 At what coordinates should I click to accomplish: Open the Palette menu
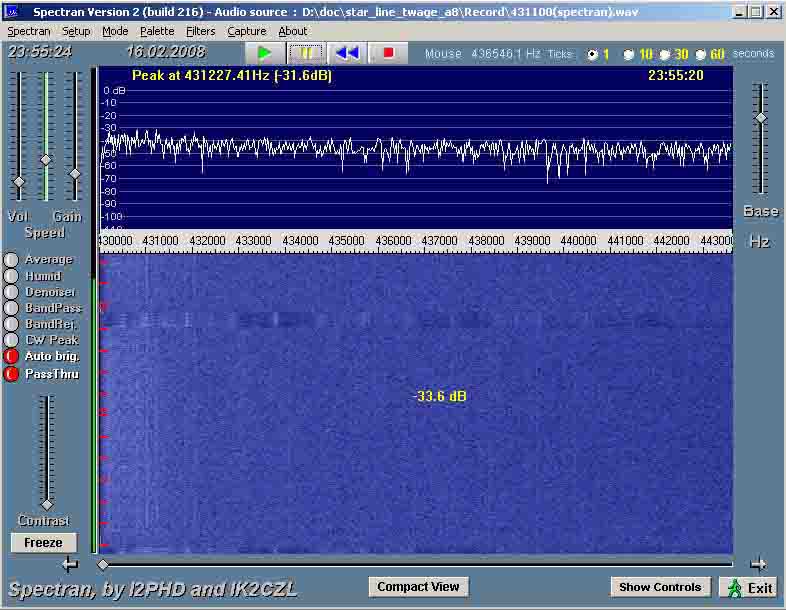(x=157, y=31)
